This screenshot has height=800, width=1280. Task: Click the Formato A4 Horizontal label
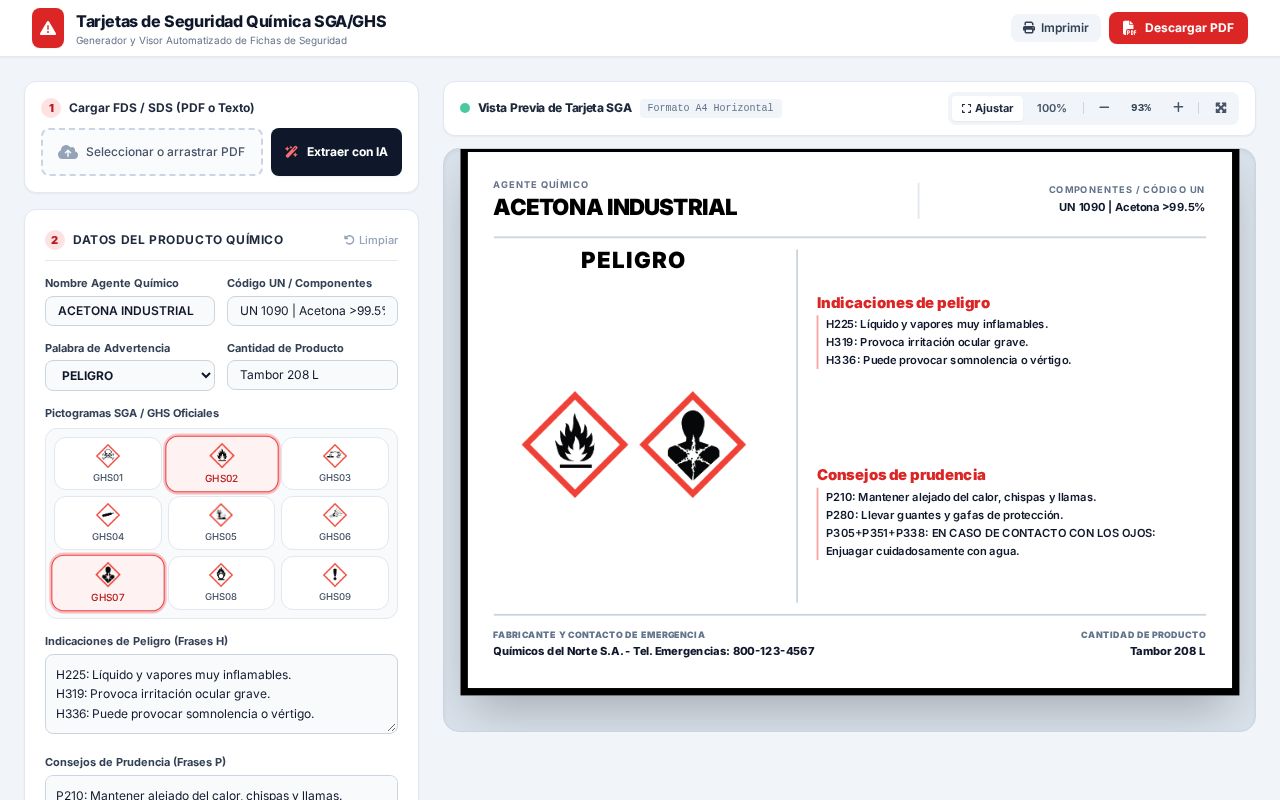click(x=711, y=108)
